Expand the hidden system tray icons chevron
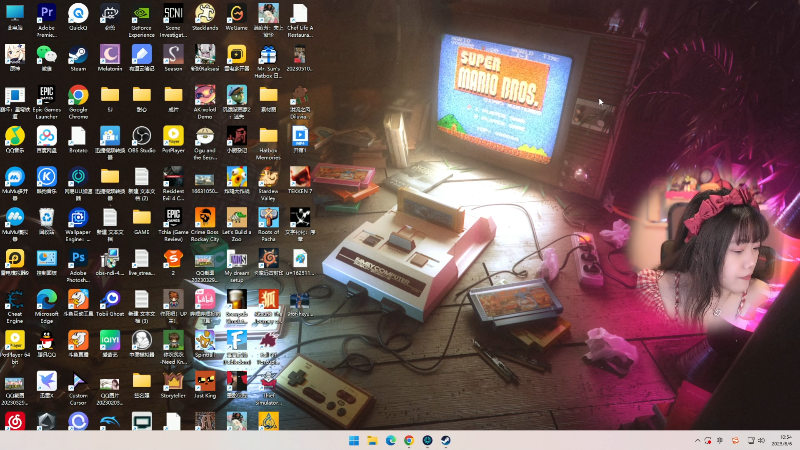The height and width of the screenshot is (450, 800). click(x=697, y=440)
